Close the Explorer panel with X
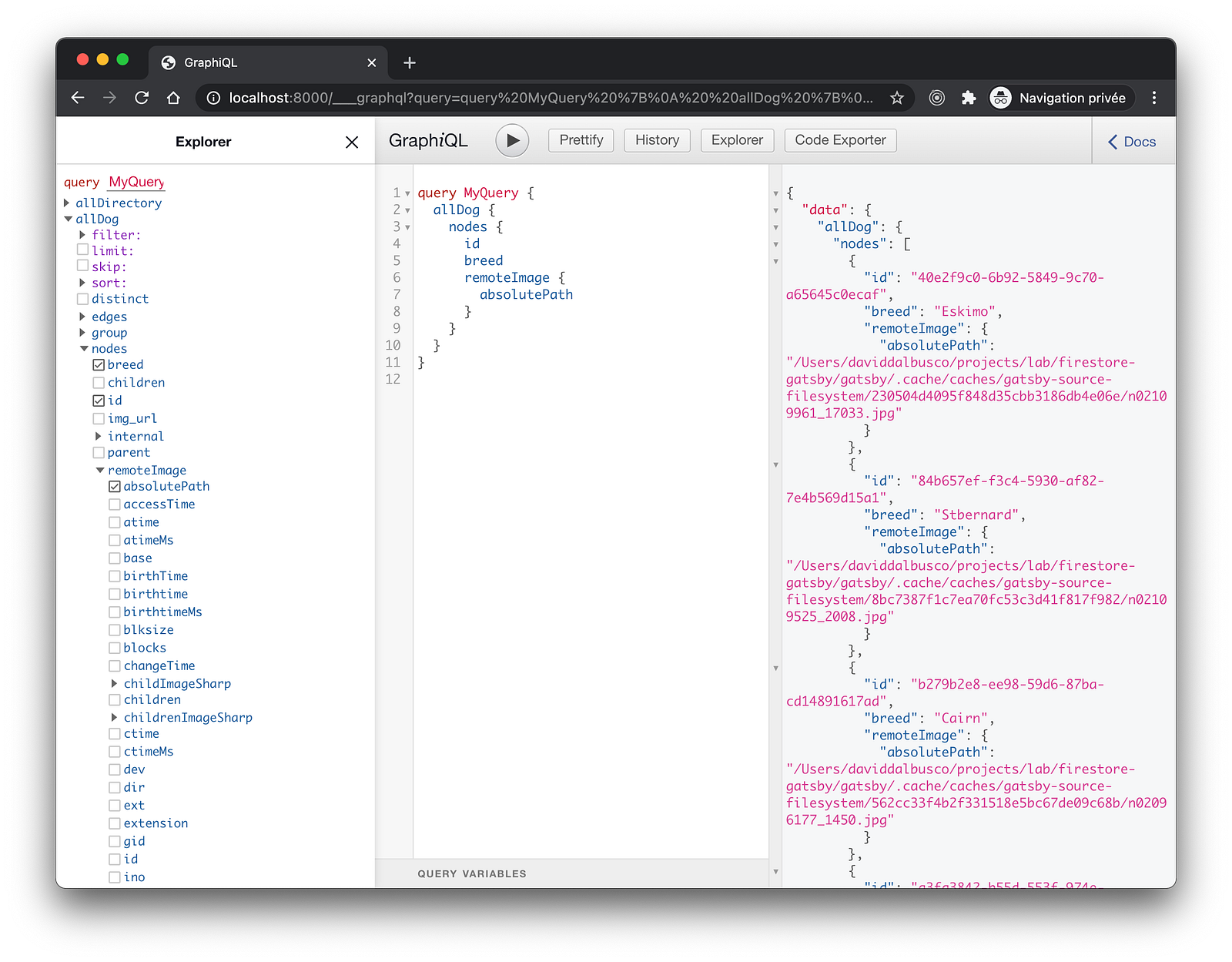The width and height of the screenshot is (1232, 962). point(352,142)
